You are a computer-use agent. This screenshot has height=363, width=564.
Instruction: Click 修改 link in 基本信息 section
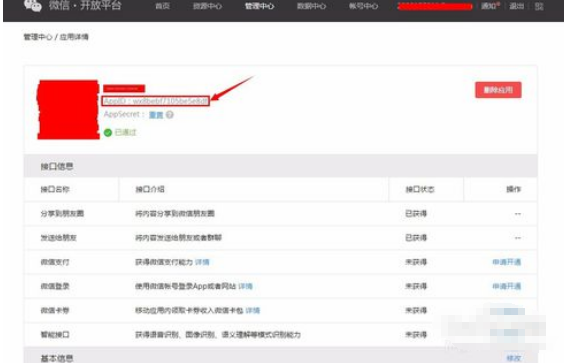click(x=514, y=358)
